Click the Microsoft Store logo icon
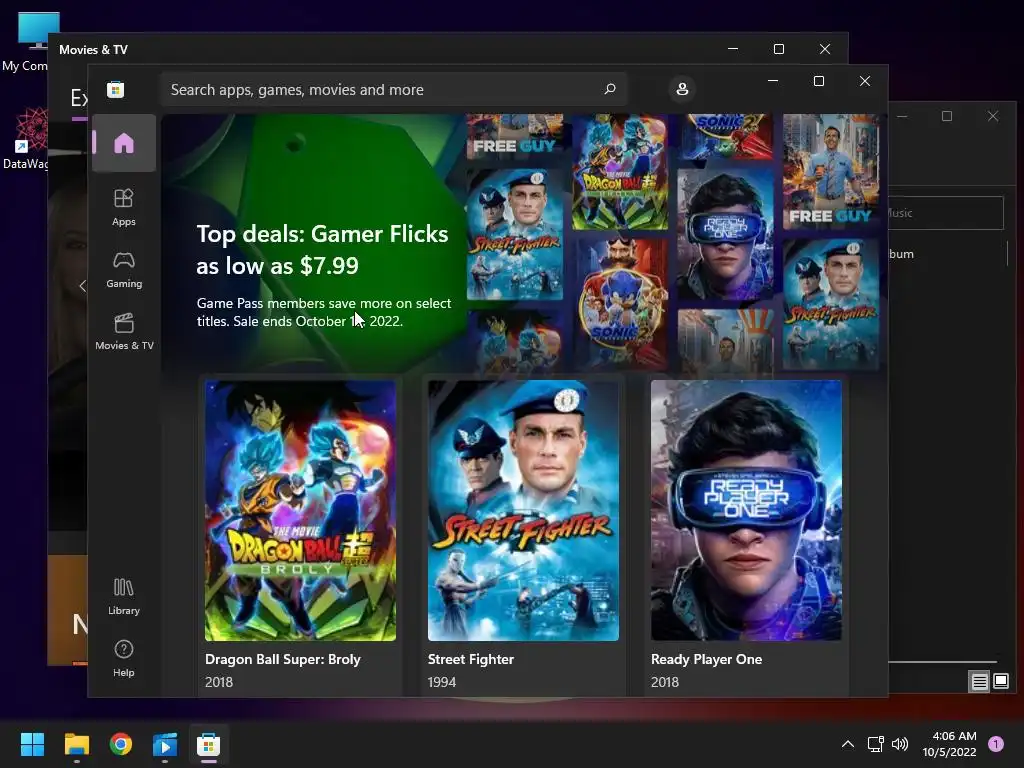The height and width of the screenshot is (768, 1024). [116, 89]
